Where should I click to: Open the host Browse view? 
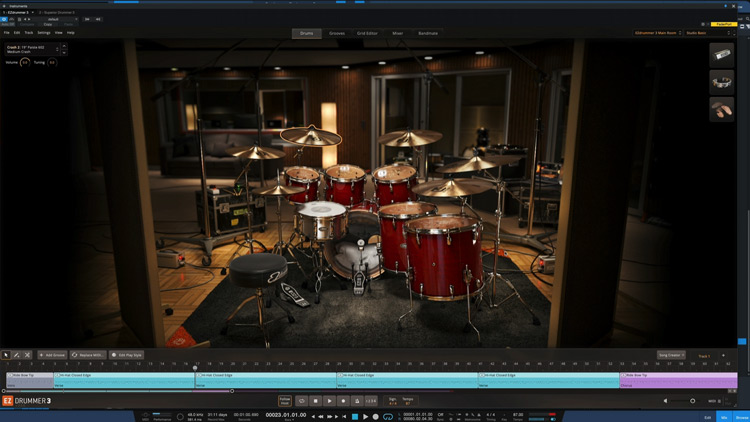tap(741, 417)
